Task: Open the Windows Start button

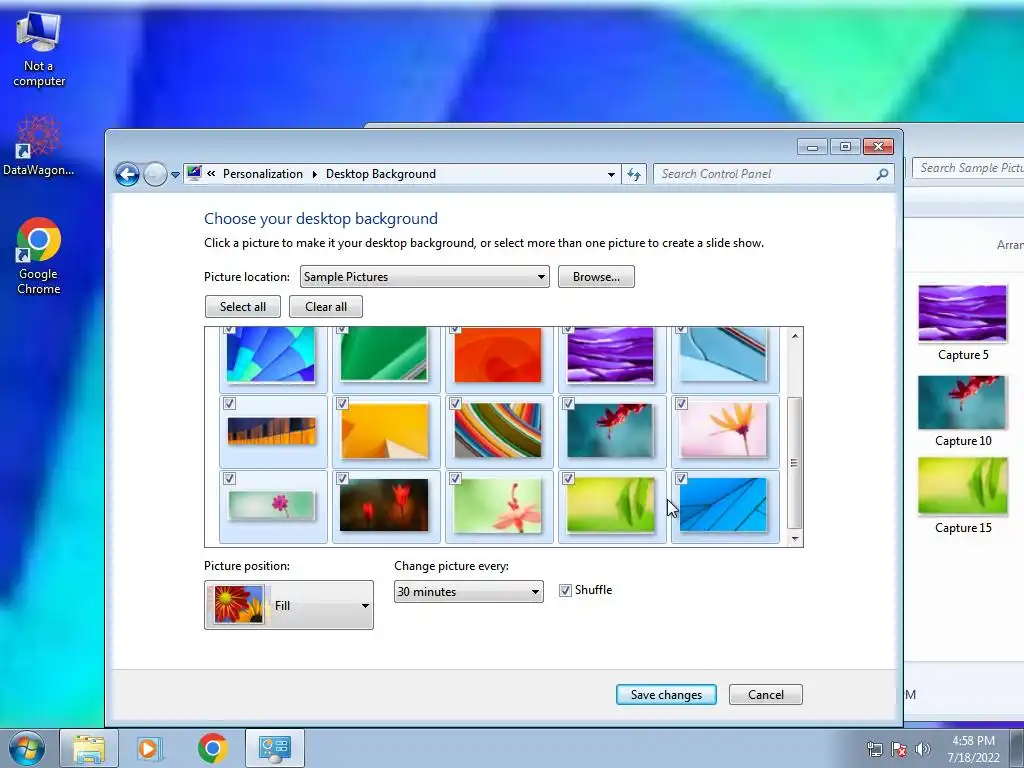Action: [26, 748]
